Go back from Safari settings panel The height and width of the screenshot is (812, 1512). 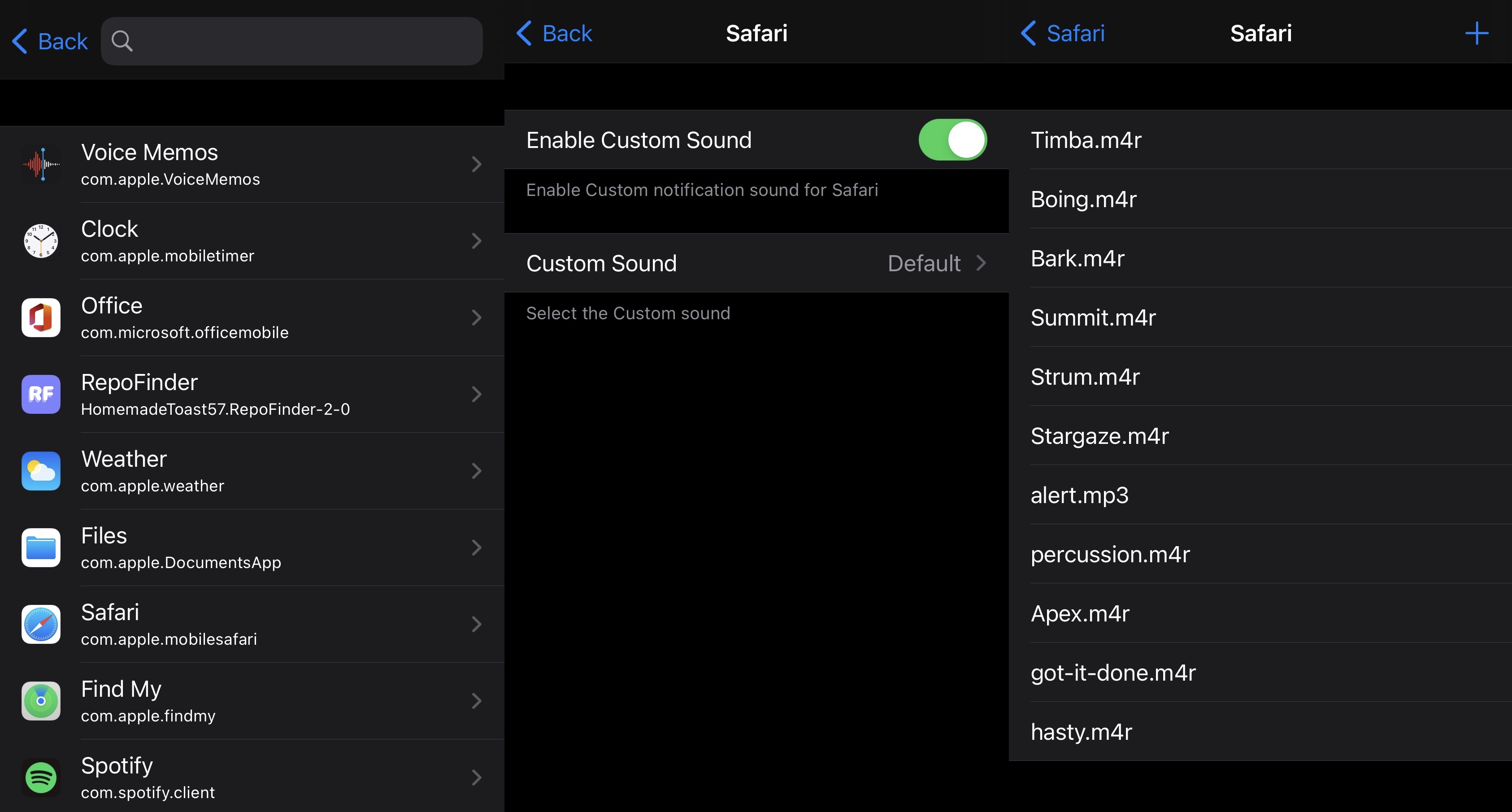point(554,33)
